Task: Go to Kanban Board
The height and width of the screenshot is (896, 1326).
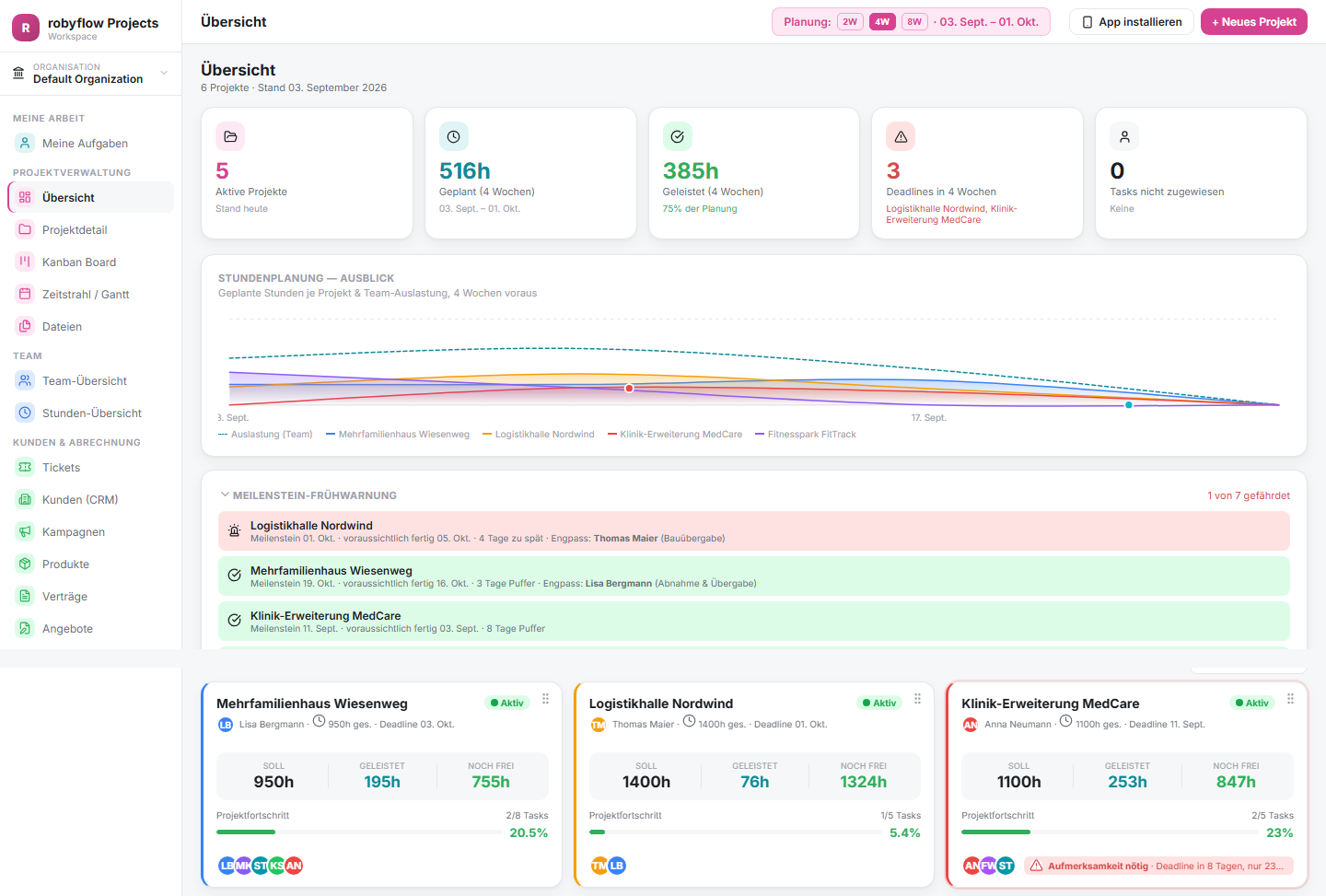Action: tap(90, 262)
